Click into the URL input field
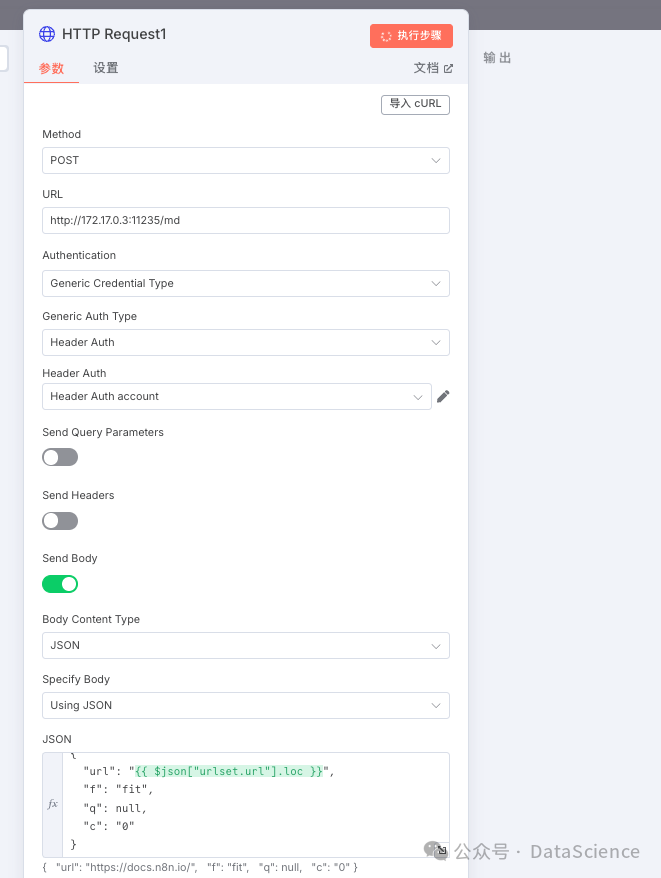Screen dimensions: 661x878 pos(246,221)
